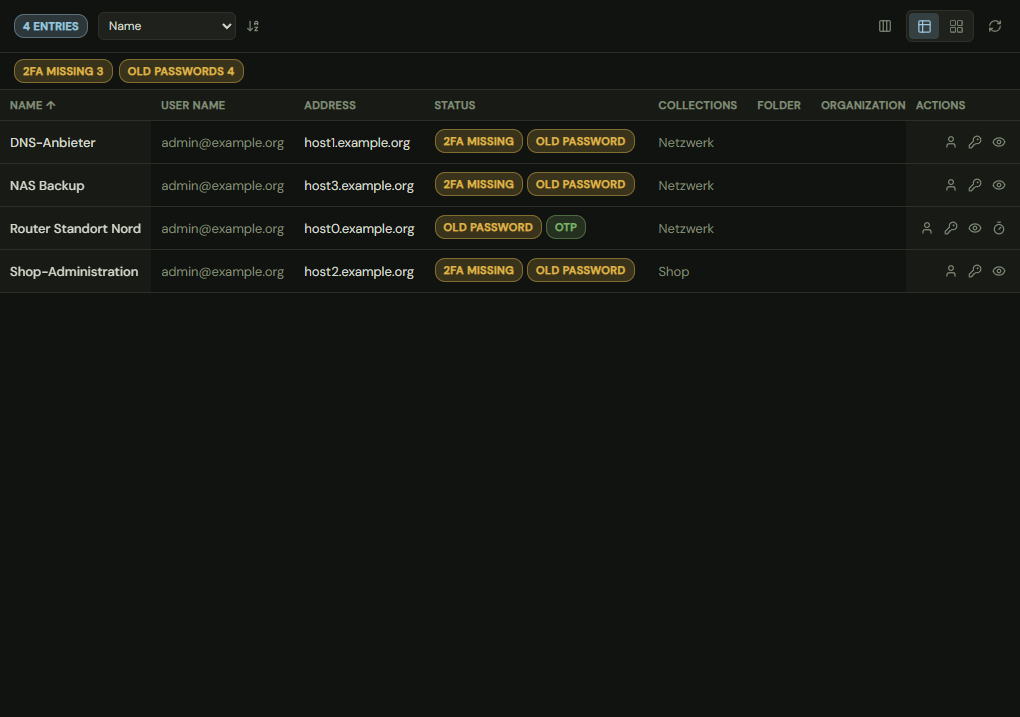Refresh the entries list
Screen dimensions: 1020x717
(x=995, y=26)
